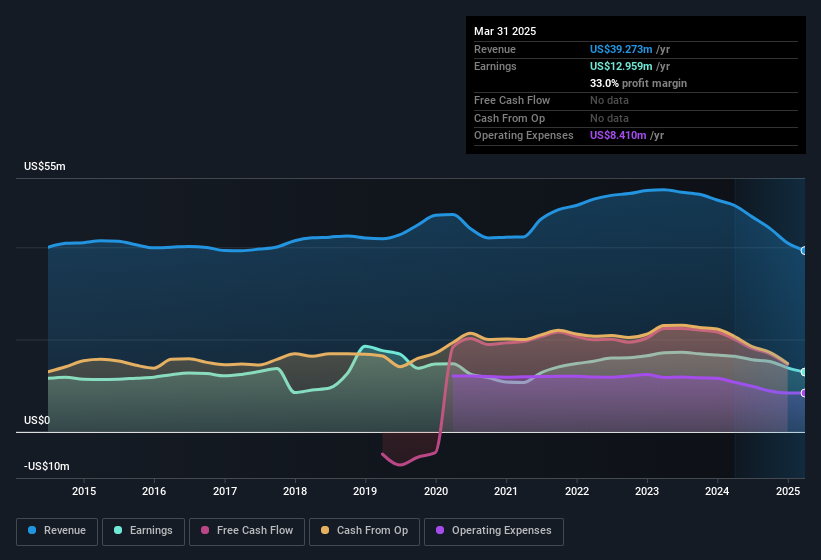
Task: Click the Free Cash Flow label in tooltip
Action: coord(512,100)
